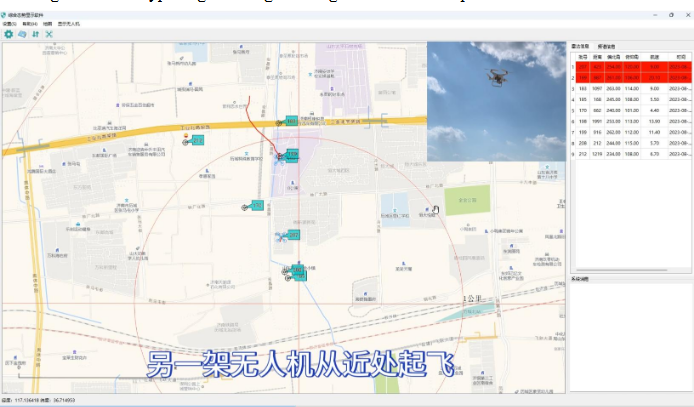Image resolution: width=694 pixels, height=407 pixels.
Task: Click the drone camera video feed
Action: (x=496, y=101)
